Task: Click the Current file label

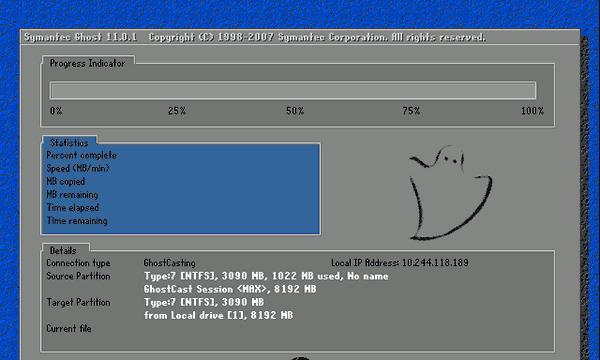Action: click(68, 328)
